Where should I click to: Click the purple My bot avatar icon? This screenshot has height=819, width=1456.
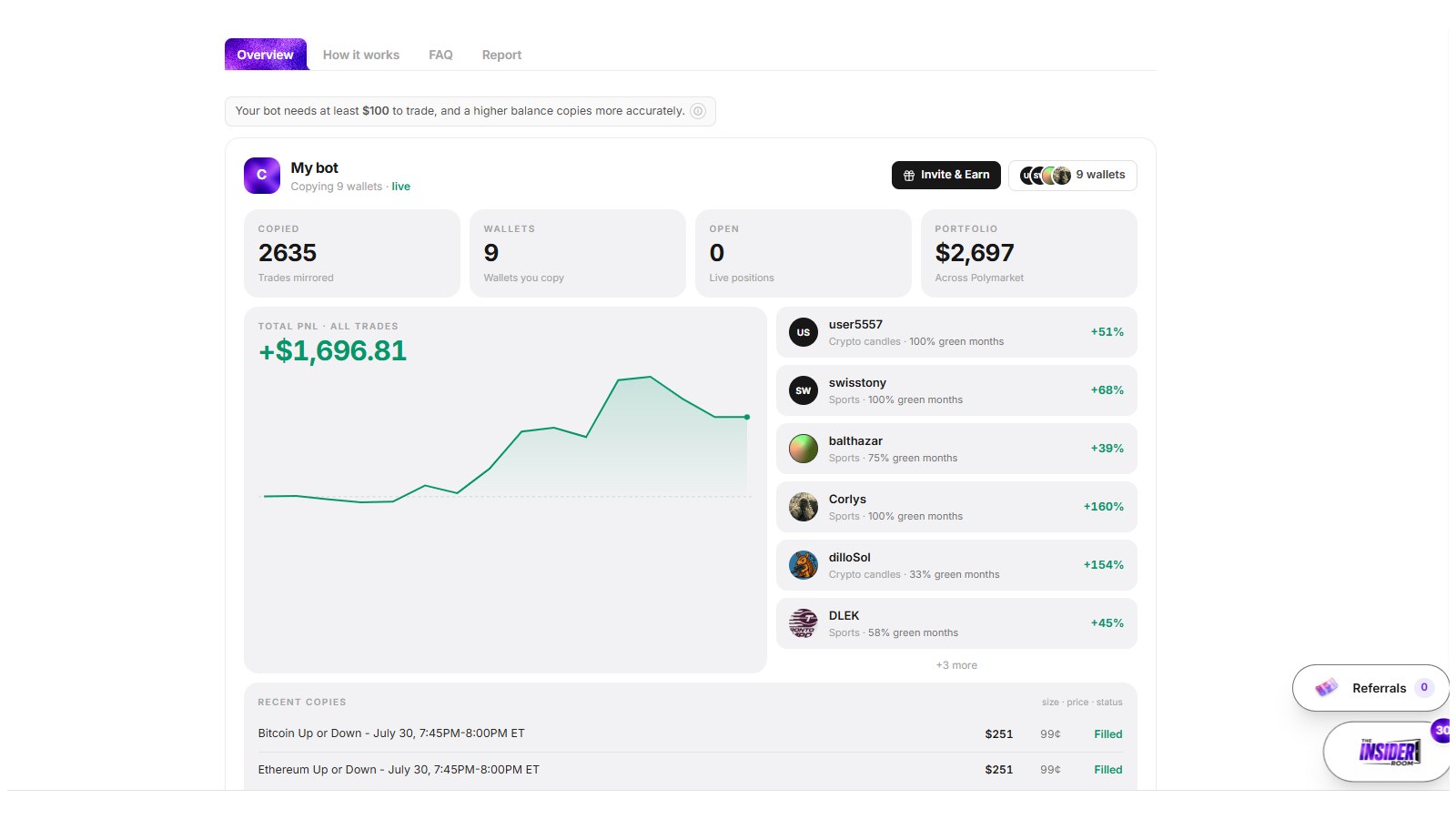262,176
